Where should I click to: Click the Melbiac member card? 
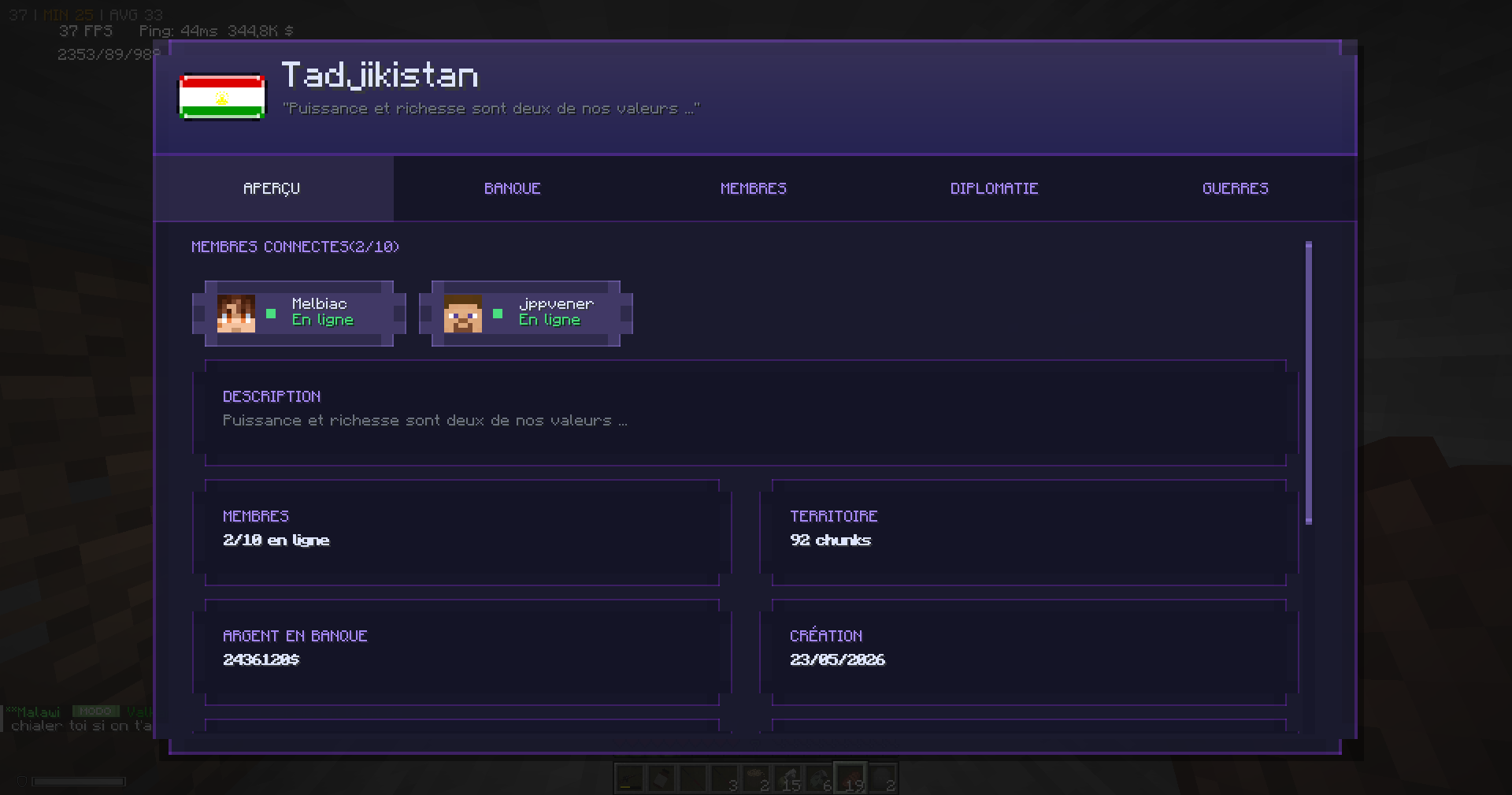pos(299,314)
